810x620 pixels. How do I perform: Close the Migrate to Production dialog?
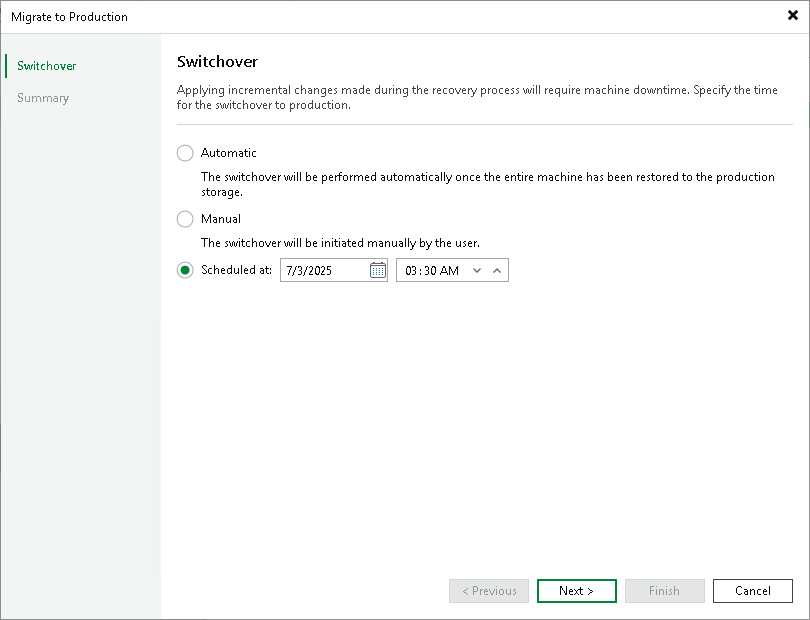click(x=792, y=16)
